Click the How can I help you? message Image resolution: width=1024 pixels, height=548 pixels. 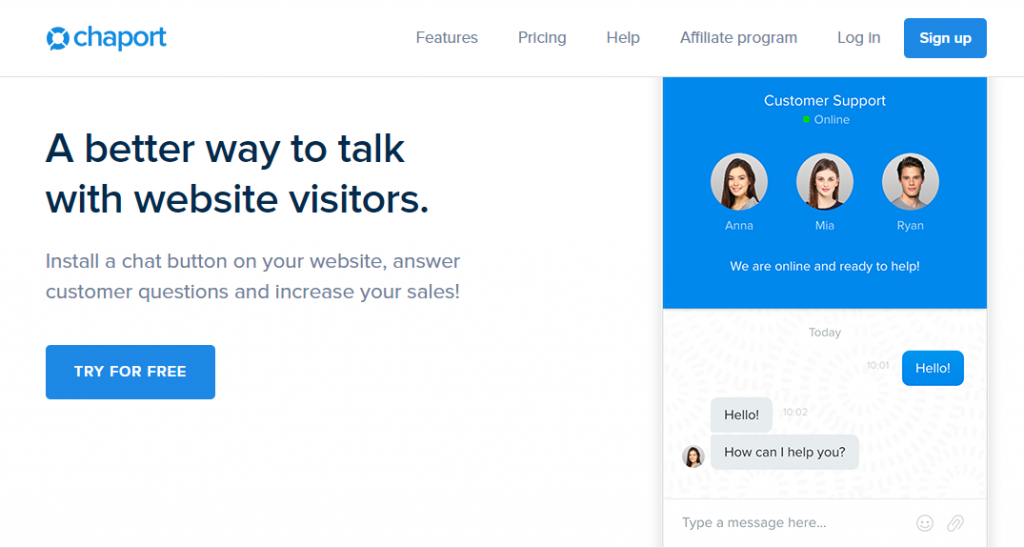785,452
